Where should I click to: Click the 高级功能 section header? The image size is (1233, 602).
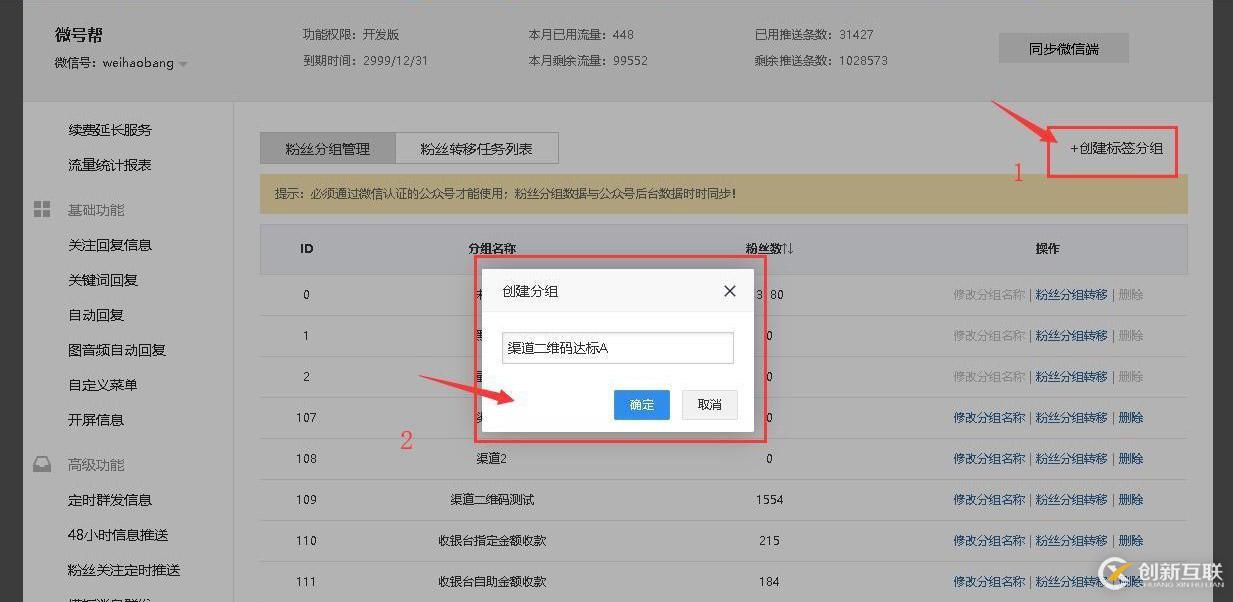pos(96,465)
